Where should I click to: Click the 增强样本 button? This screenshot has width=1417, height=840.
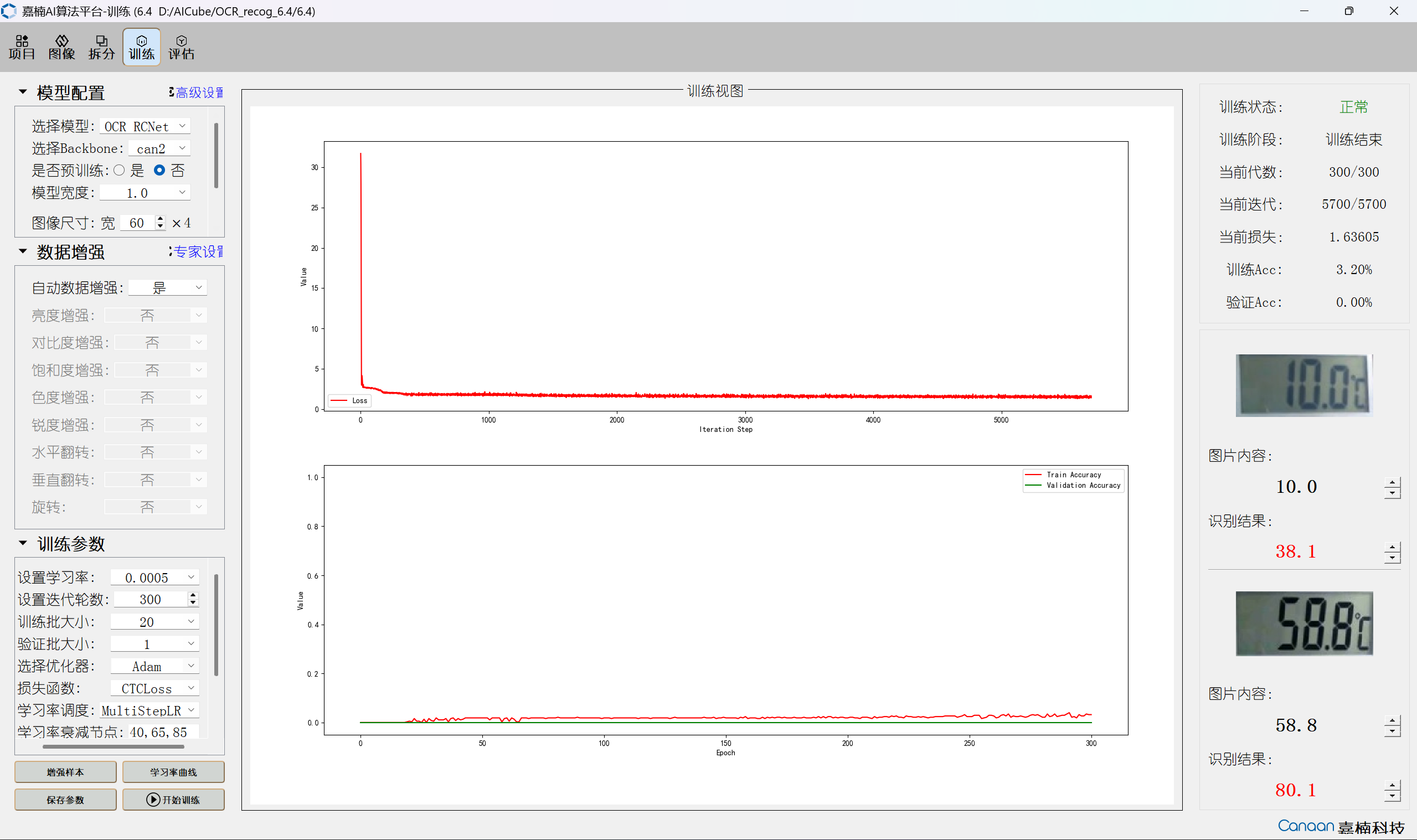tap(66, 772)
